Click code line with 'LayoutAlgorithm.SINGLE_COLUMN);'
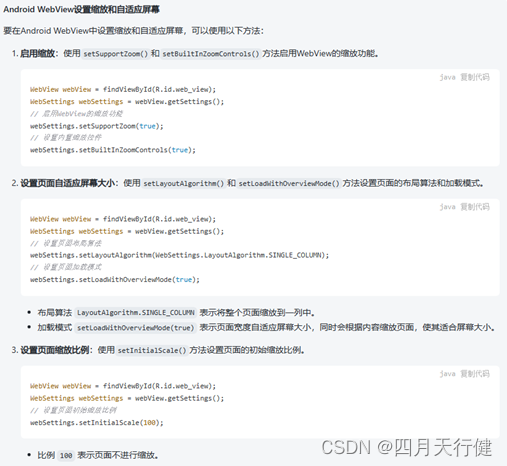Image resolution: width=507 pixels, height=466 pixels. pyautogui.click(x=179, y=255)
